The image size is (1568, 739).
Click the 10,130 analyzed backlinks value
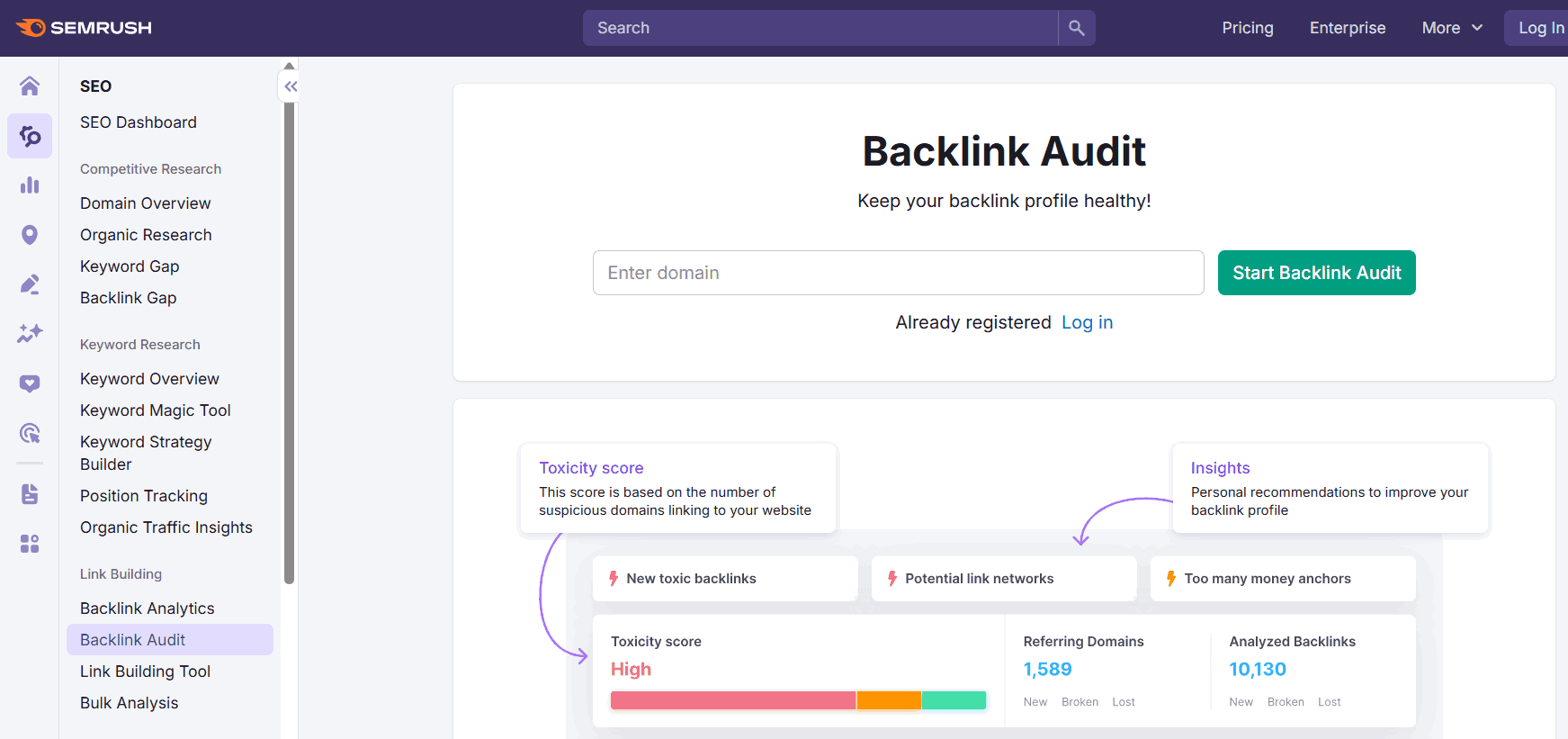[1258, 670]
